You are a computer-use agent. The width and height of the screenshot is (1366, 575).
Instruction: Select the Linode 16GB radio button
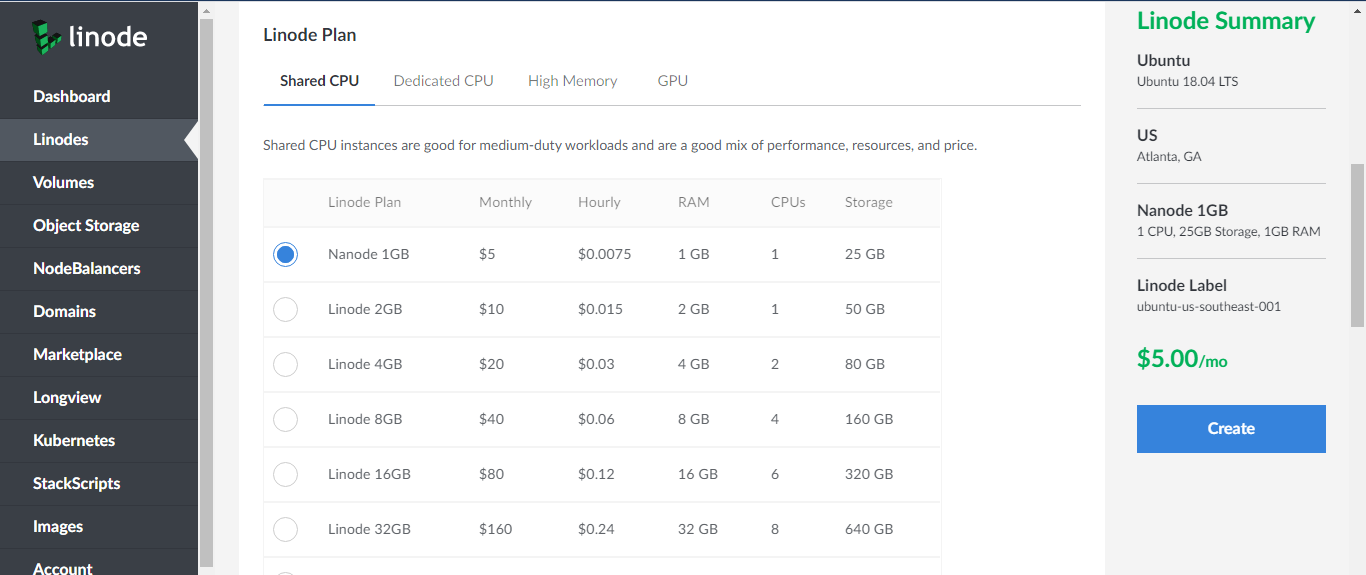(285, 475)
